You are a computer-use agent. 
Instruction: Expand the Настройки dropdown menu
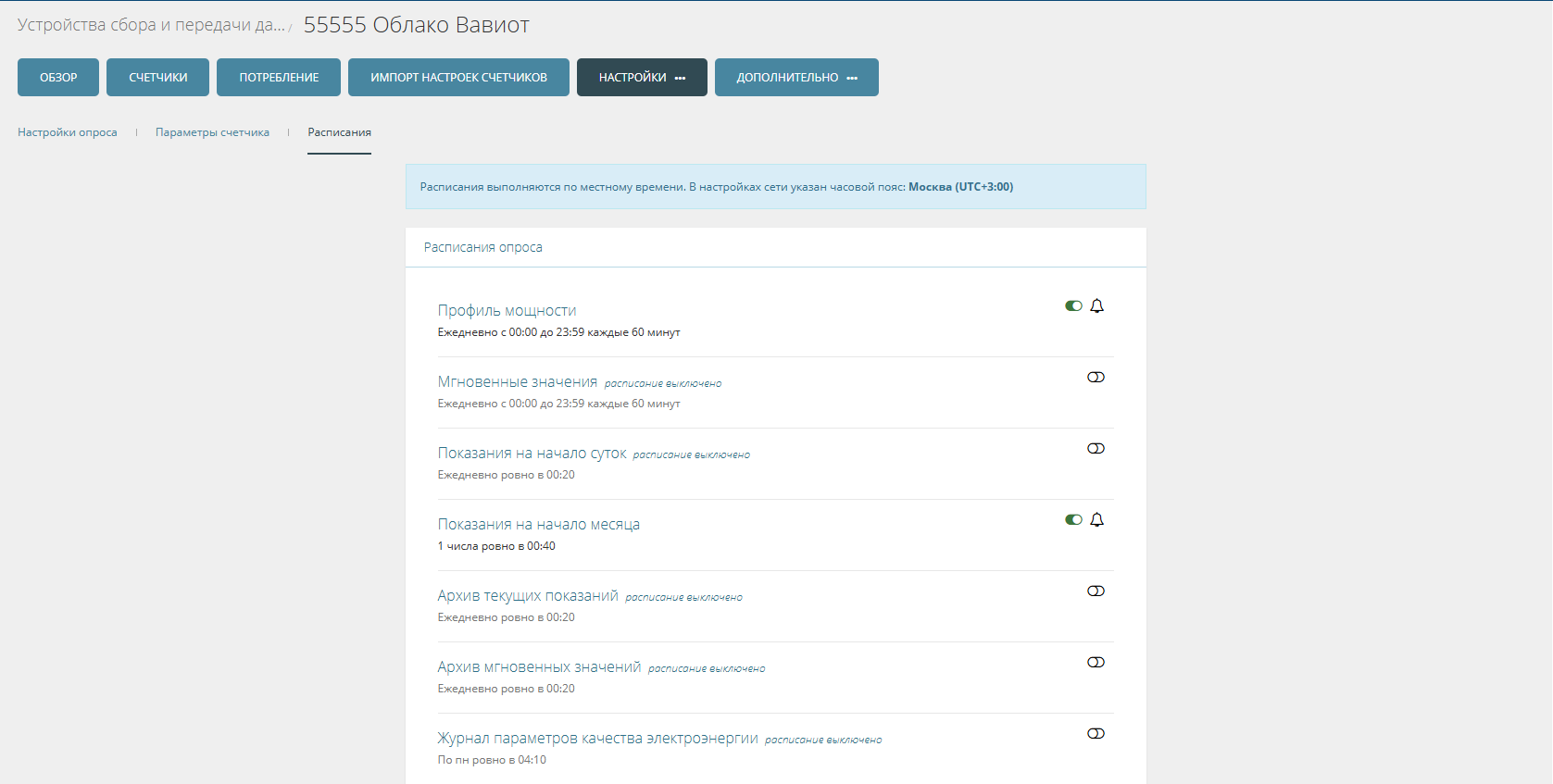[642, 78]
